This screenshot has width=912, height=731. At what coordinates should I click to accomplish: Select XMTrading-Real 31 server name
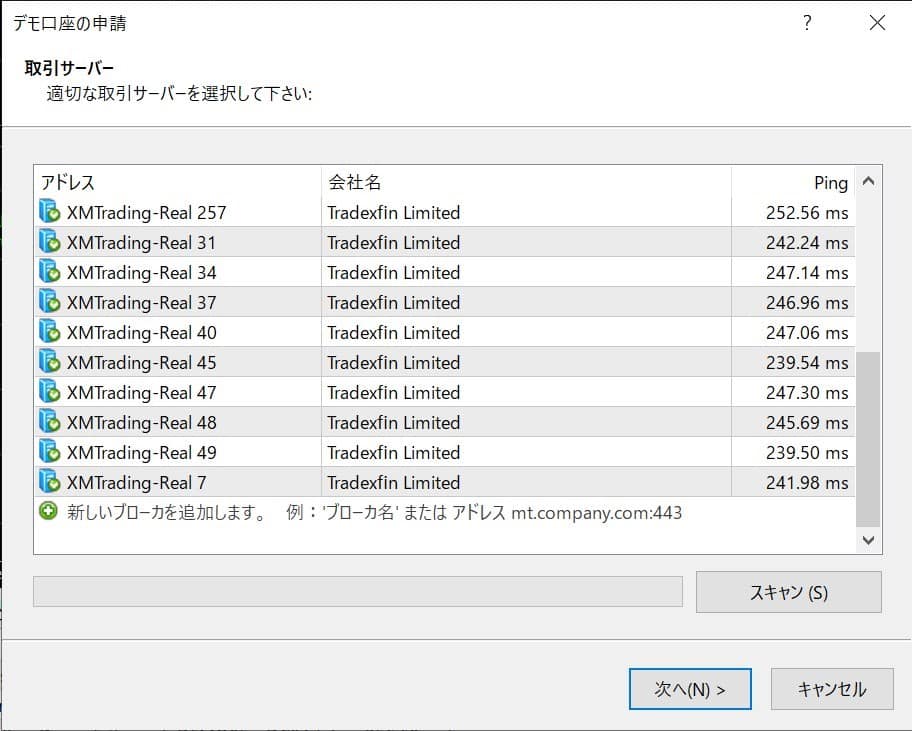(141, 243)
